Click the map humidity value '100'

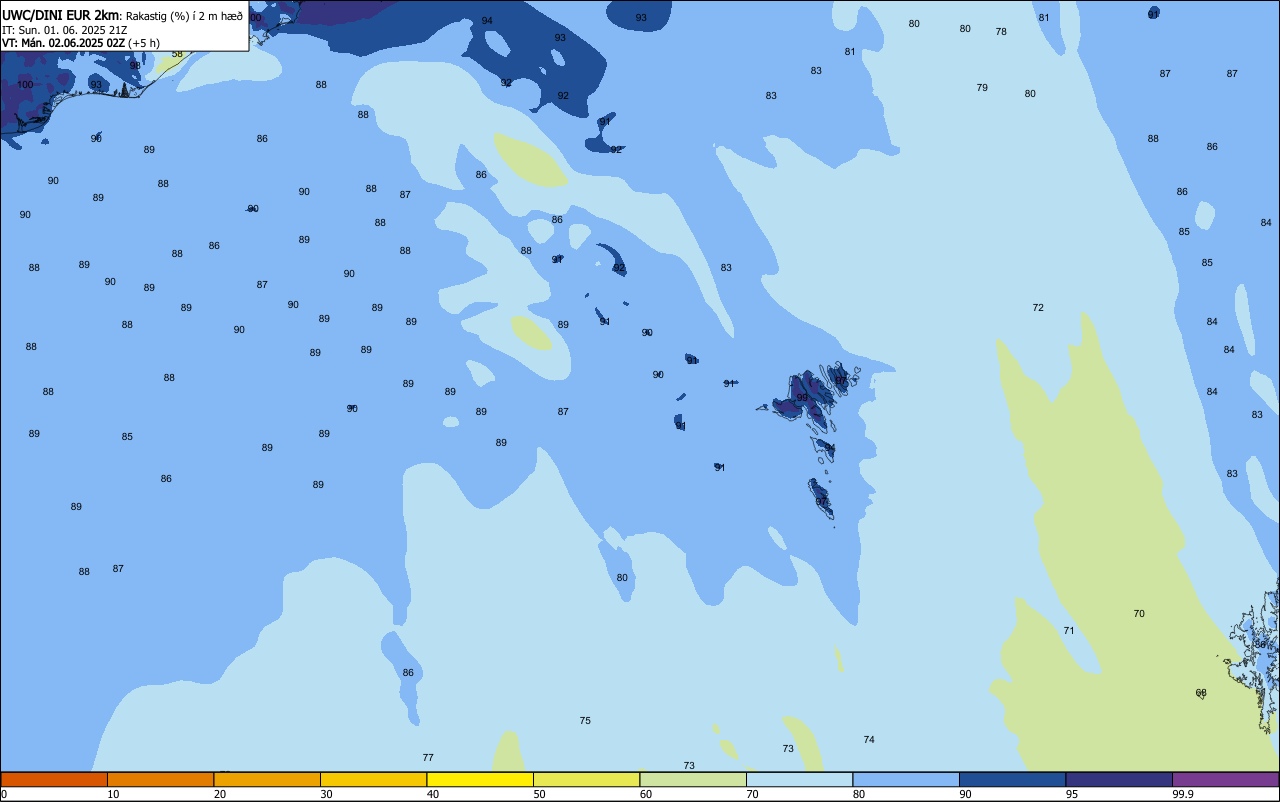(x=25, y=85)
